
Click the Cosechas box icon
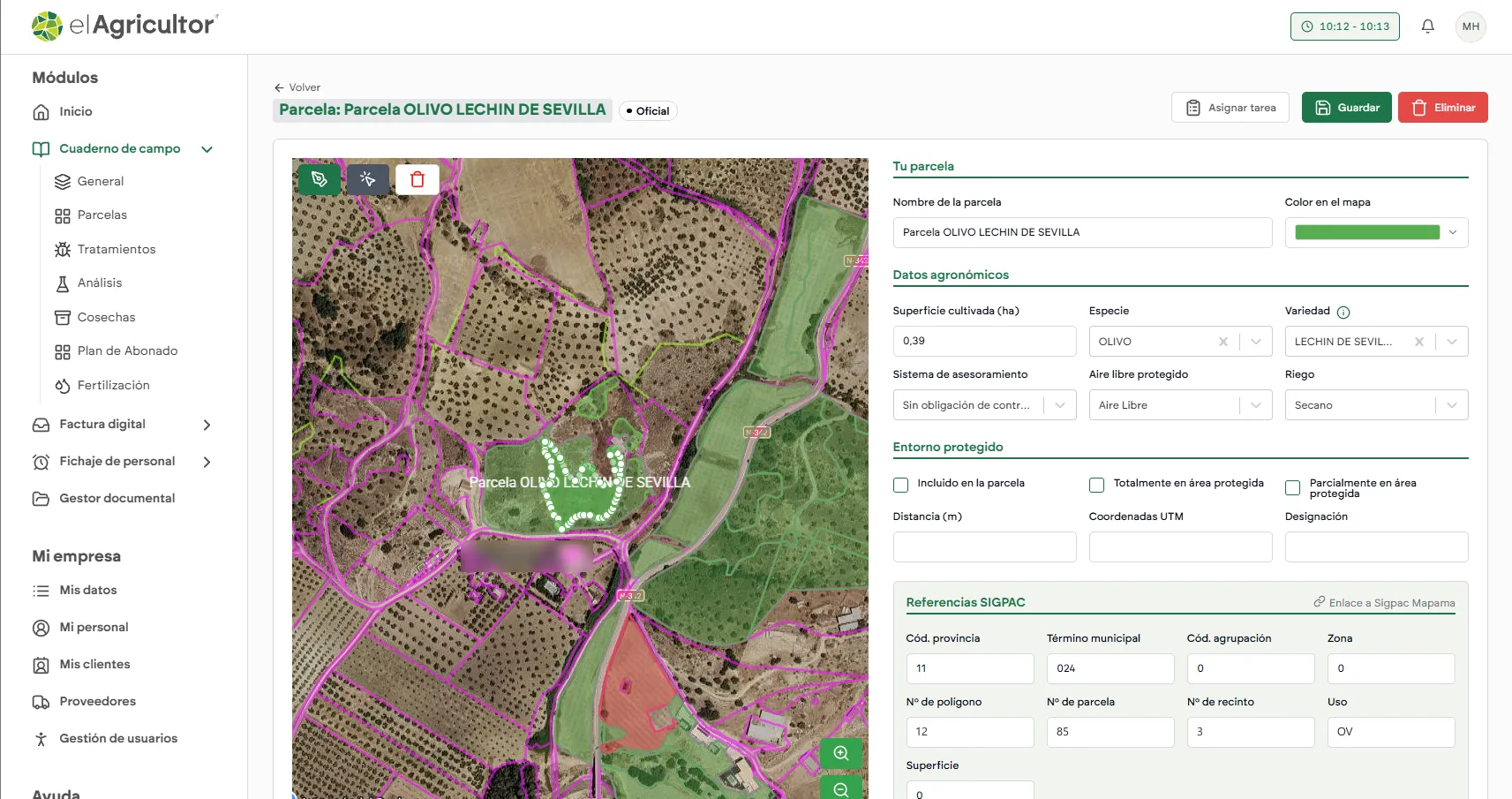[x=63, y=318]
